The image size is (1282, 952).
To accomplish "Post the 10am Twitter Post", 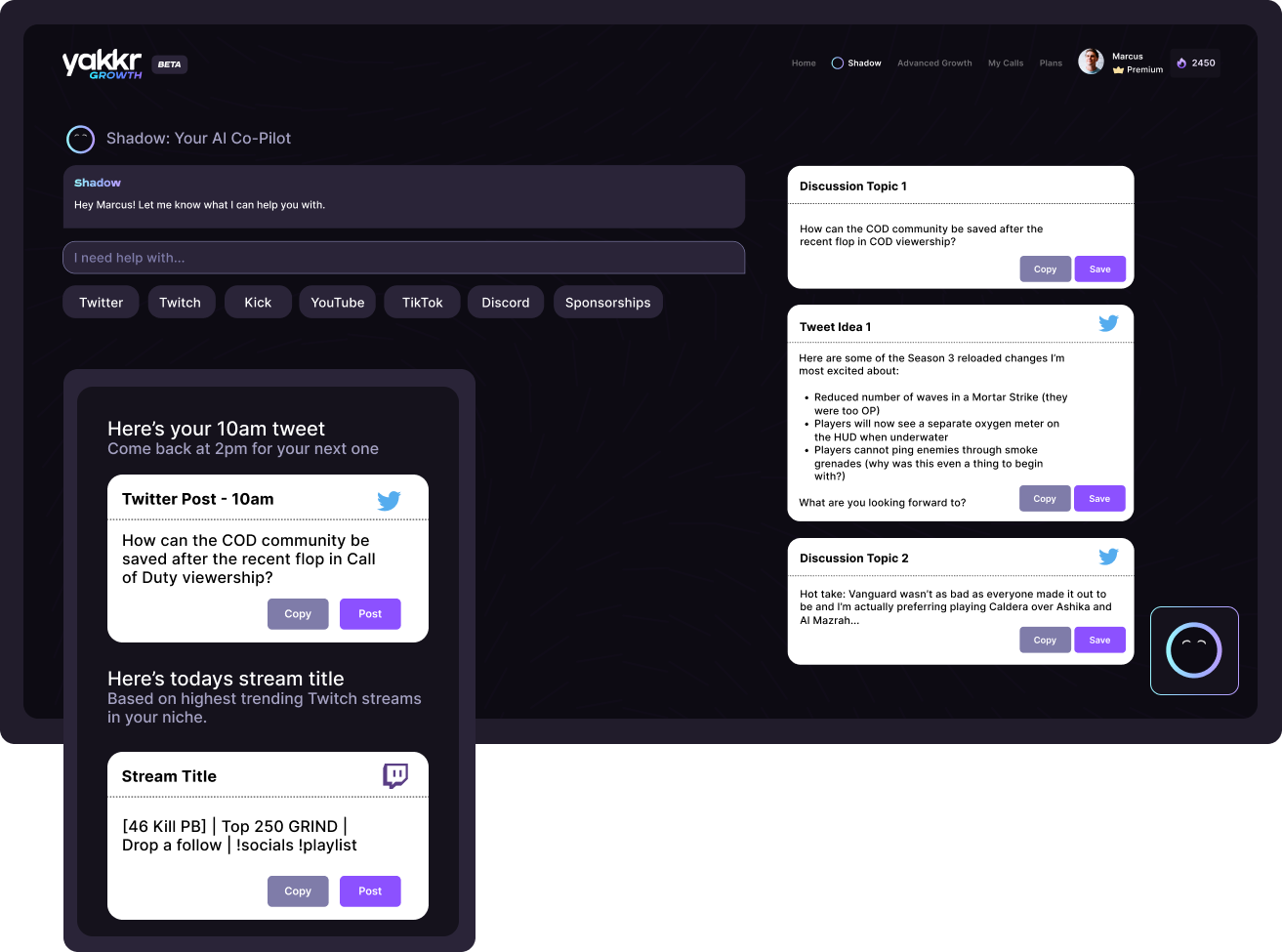I will (x=370, y=614).
